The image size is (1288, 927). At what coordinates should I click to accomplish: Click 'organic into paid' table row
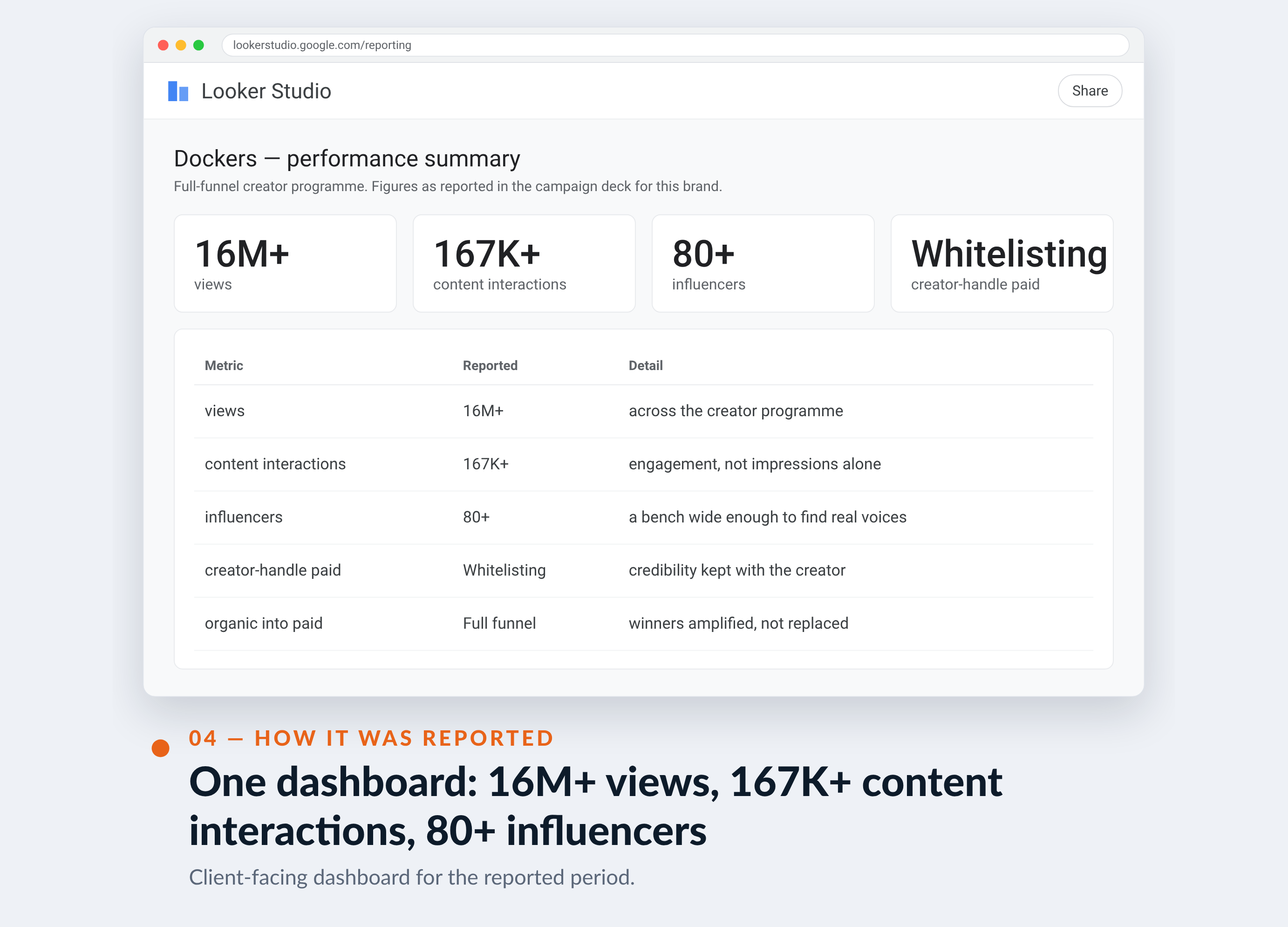[643, 624]
